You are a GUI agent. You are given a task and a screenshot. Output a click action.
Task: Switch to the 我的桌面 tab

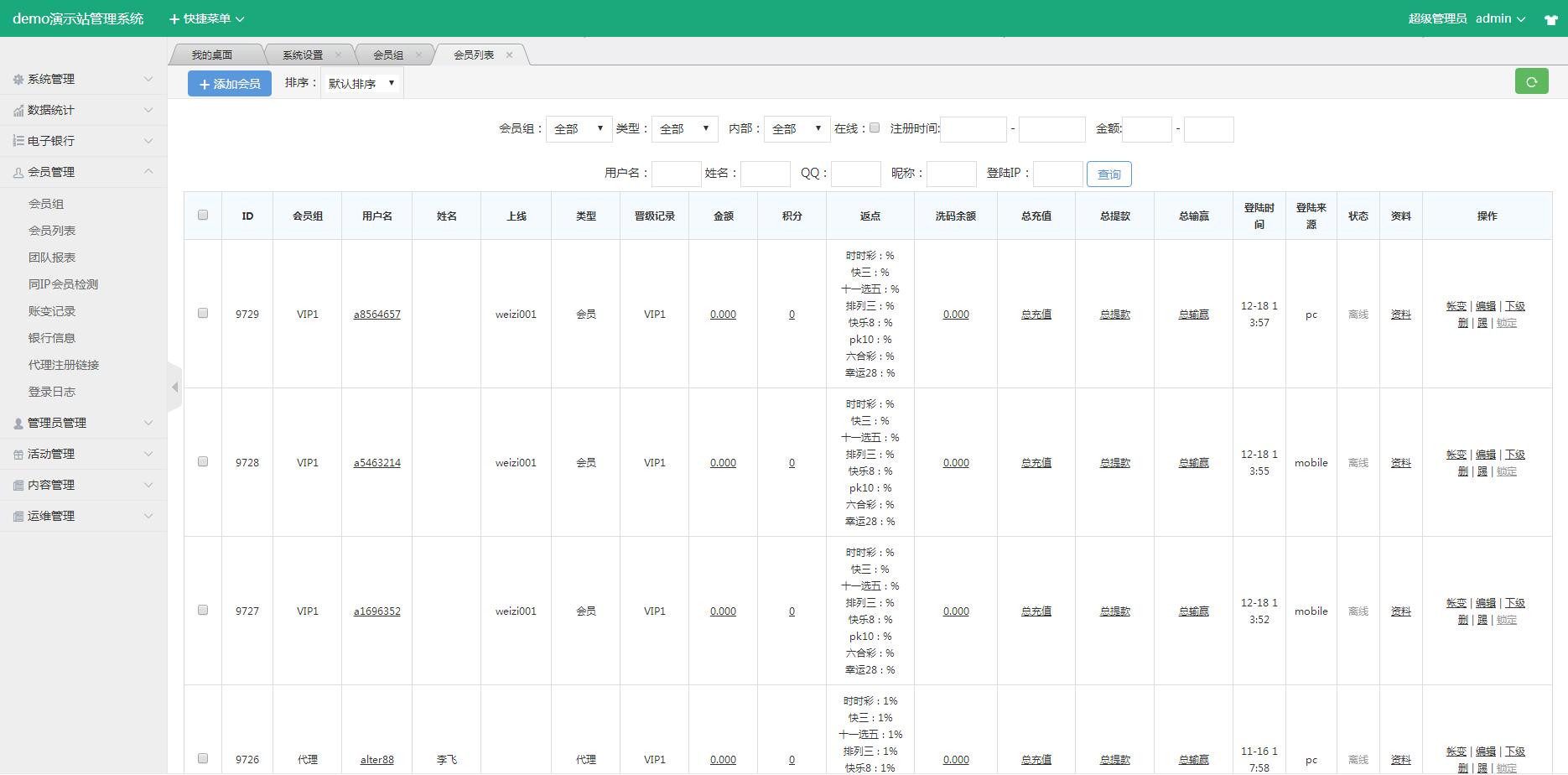tap(212, 55)
